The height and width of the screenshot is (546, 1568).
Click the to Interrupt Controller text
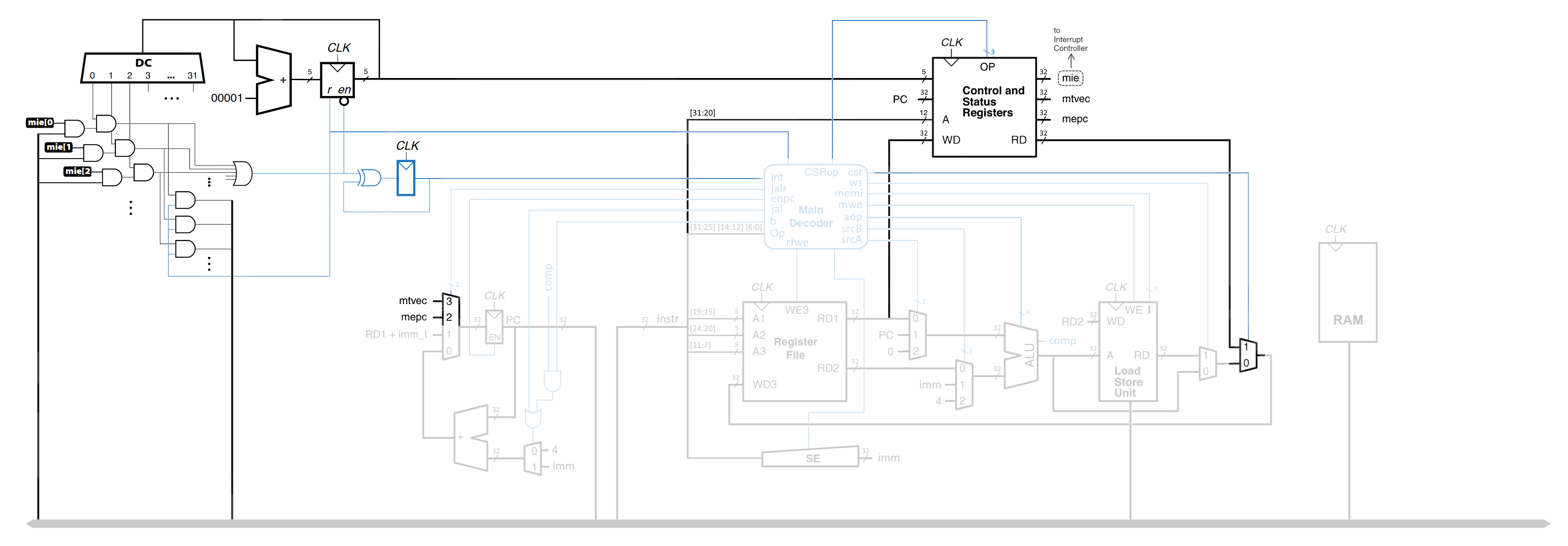[1070, 40]
